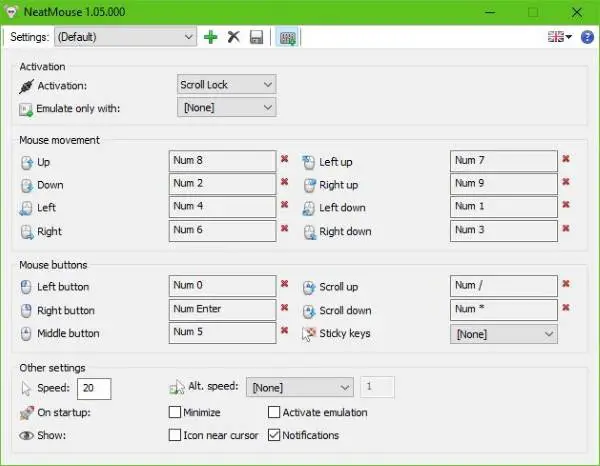Open the Activation Scroll Lock dropdown
Image resolution: width=600 pixels, height=466 pixels.
227,84
